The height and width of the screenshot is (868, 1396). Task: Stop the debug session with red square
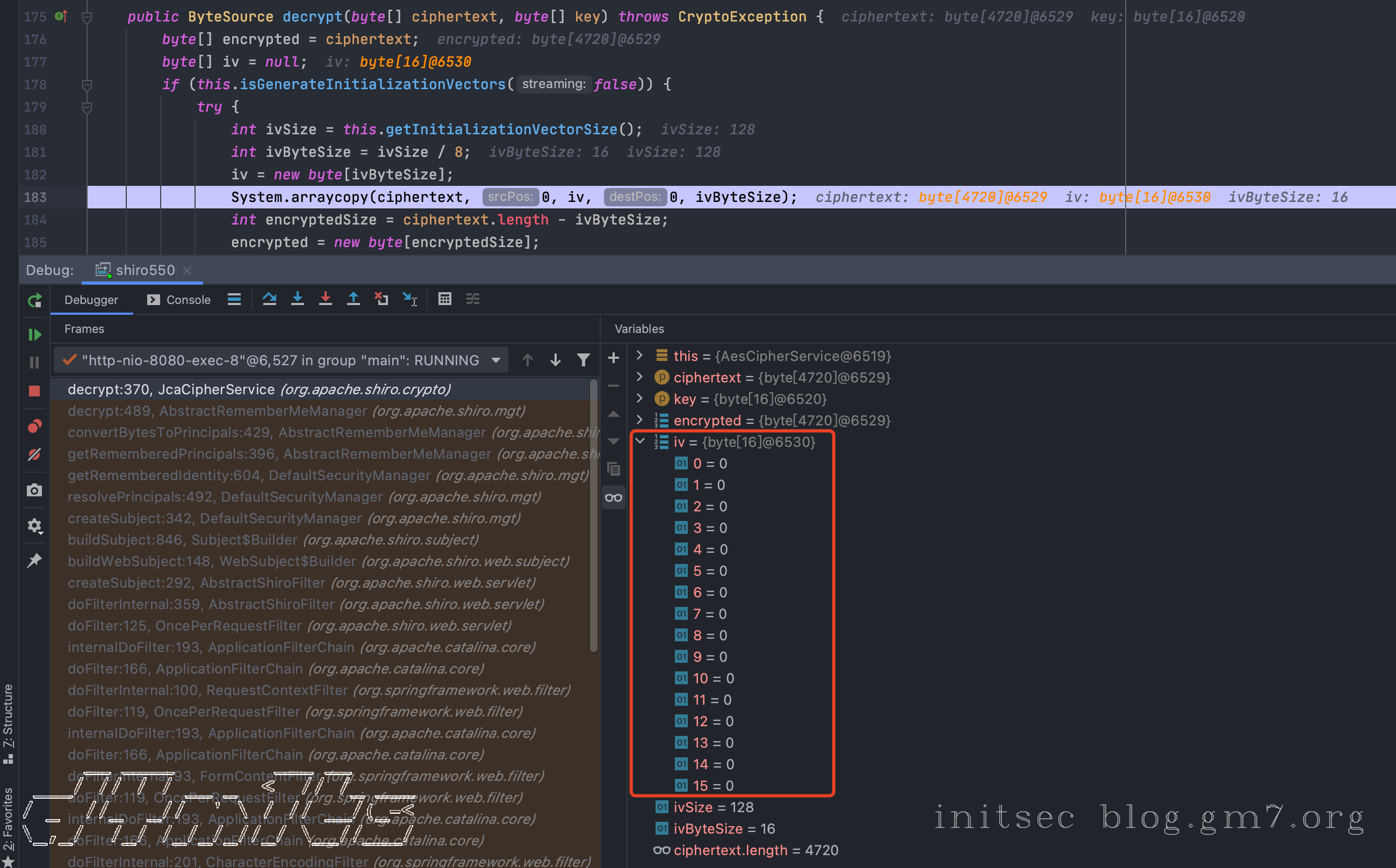click(x=34, y=391)
